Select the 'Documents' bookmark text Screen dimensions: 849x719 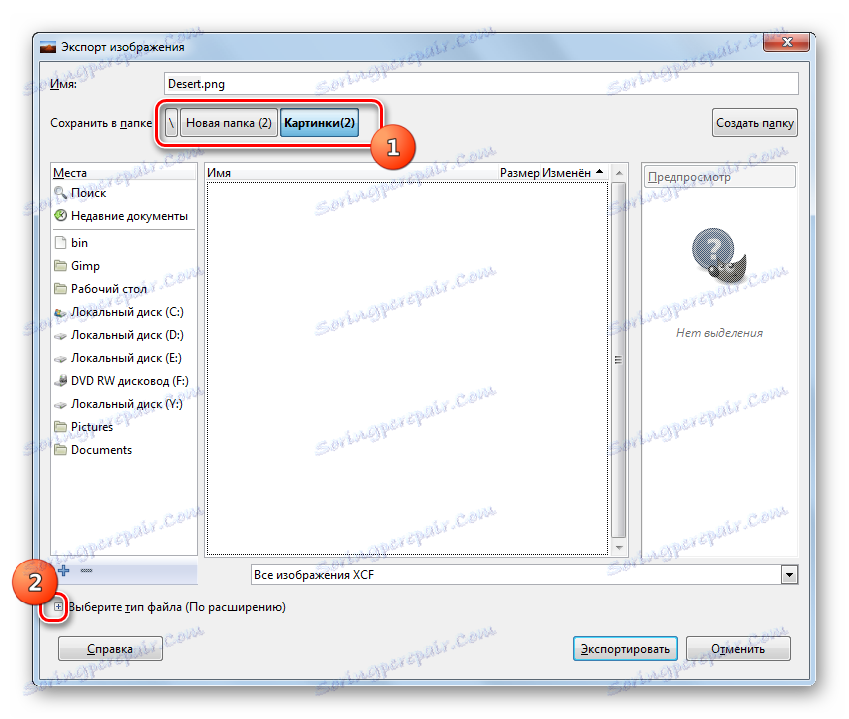[x=101, y=449]
